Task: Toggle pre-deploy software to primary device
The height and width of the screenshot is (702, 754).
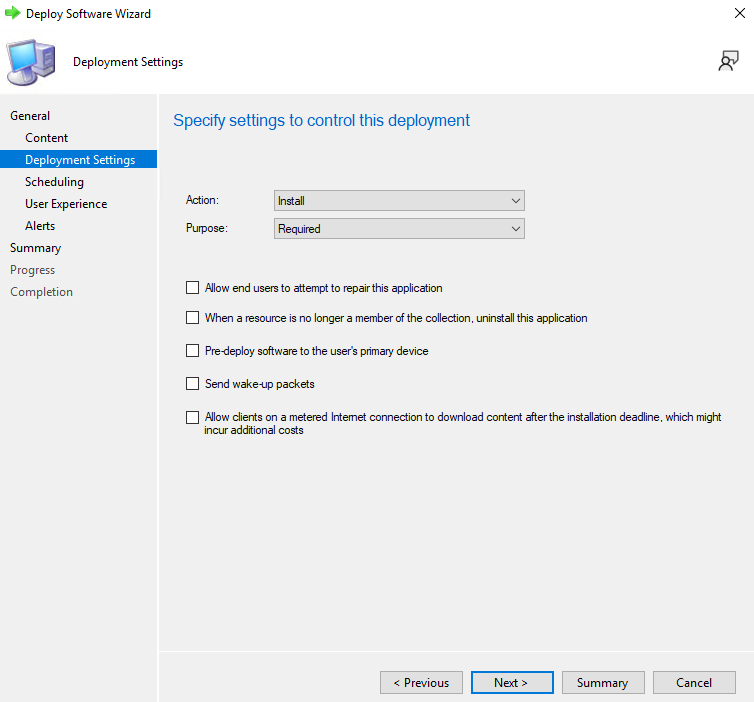Action: tap(193, 351)
